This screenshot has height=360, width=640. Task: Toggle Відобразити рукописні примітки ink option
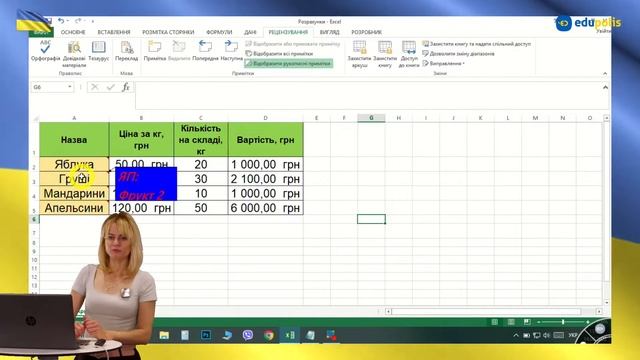click(x=288, y=63)
